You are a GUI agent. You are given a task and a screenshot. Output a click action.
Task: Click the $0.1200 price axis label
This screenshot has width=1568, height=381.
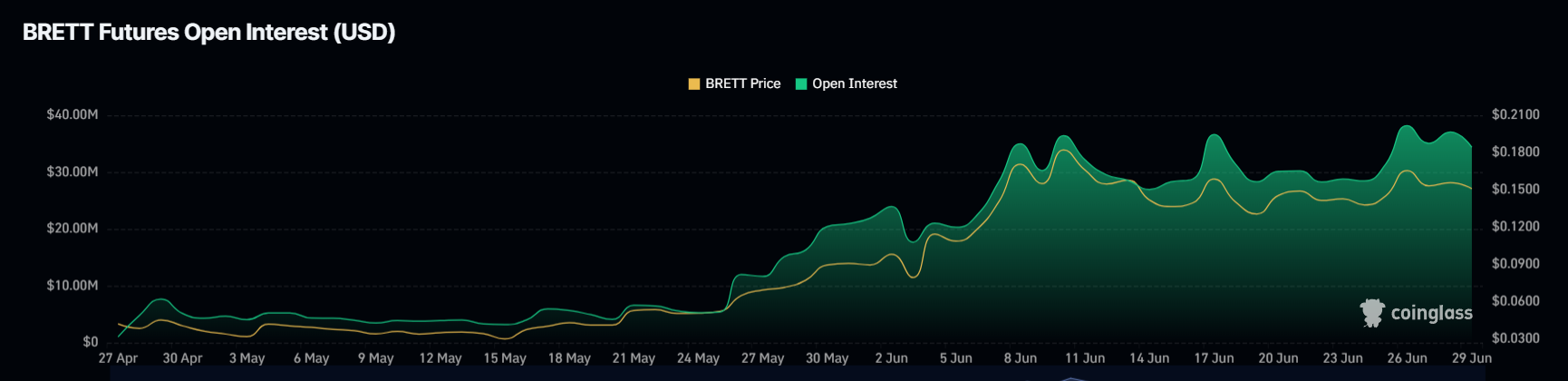click(1515, 226)
